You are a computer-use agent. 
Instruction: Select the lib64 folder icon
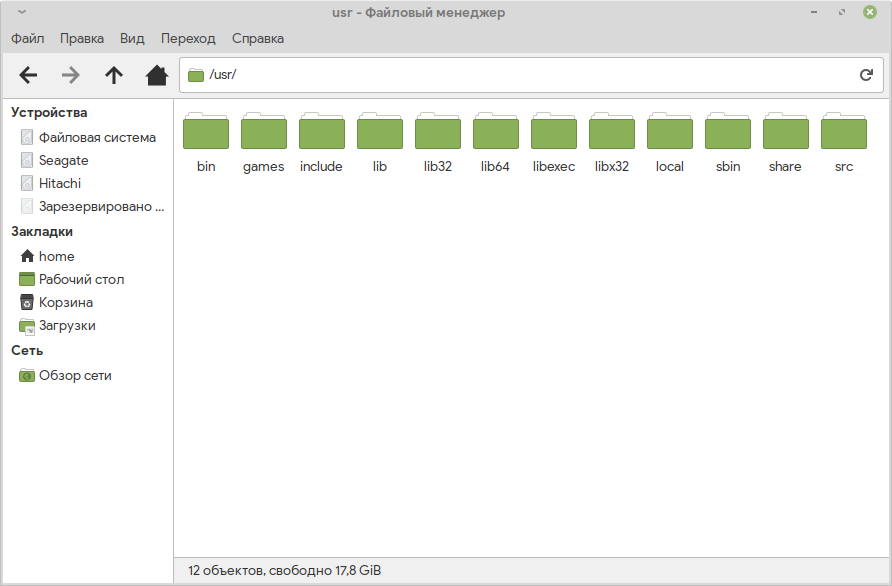495,131
